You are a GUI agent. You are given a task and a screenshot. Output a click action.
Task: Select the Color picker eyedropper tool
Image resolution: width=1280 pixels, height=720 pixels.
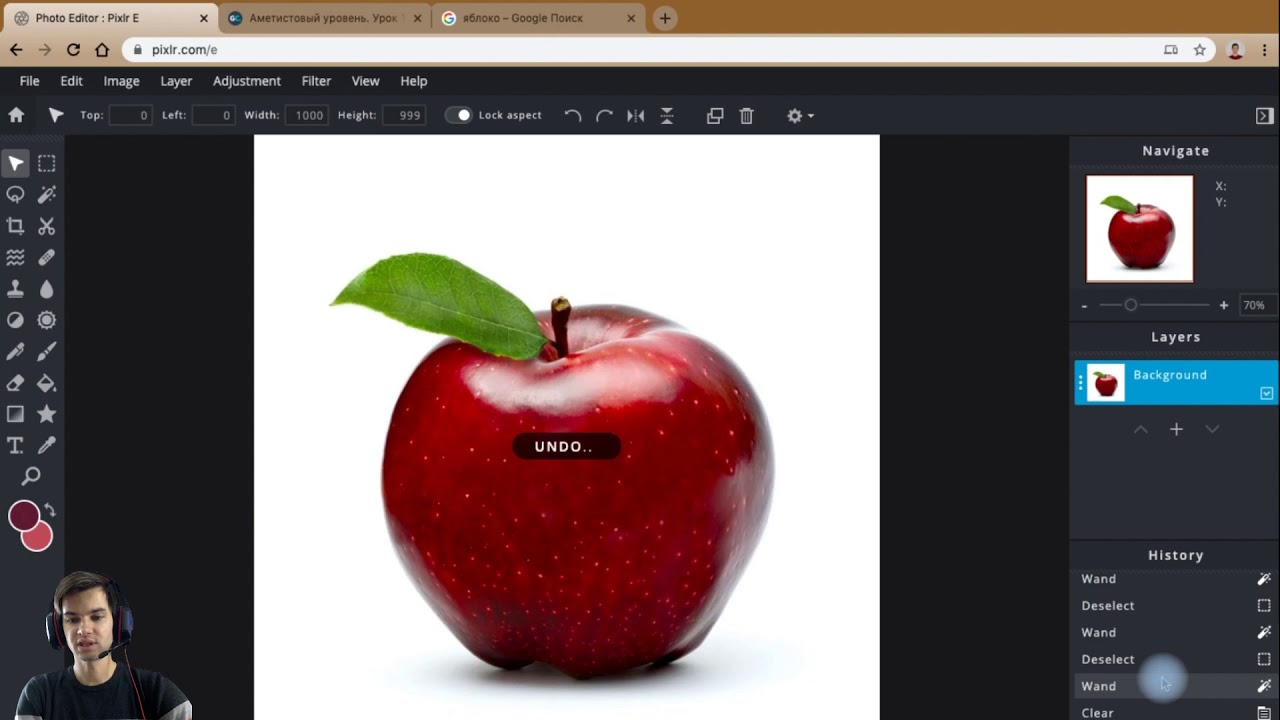[x=47, y=445]
